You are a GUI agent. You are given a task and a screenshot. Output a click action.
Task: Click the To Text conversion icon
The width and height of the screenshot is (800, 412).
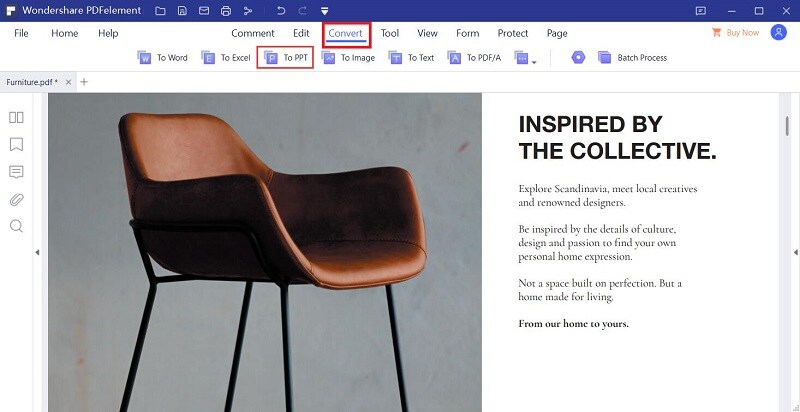[x=411, y=58]
